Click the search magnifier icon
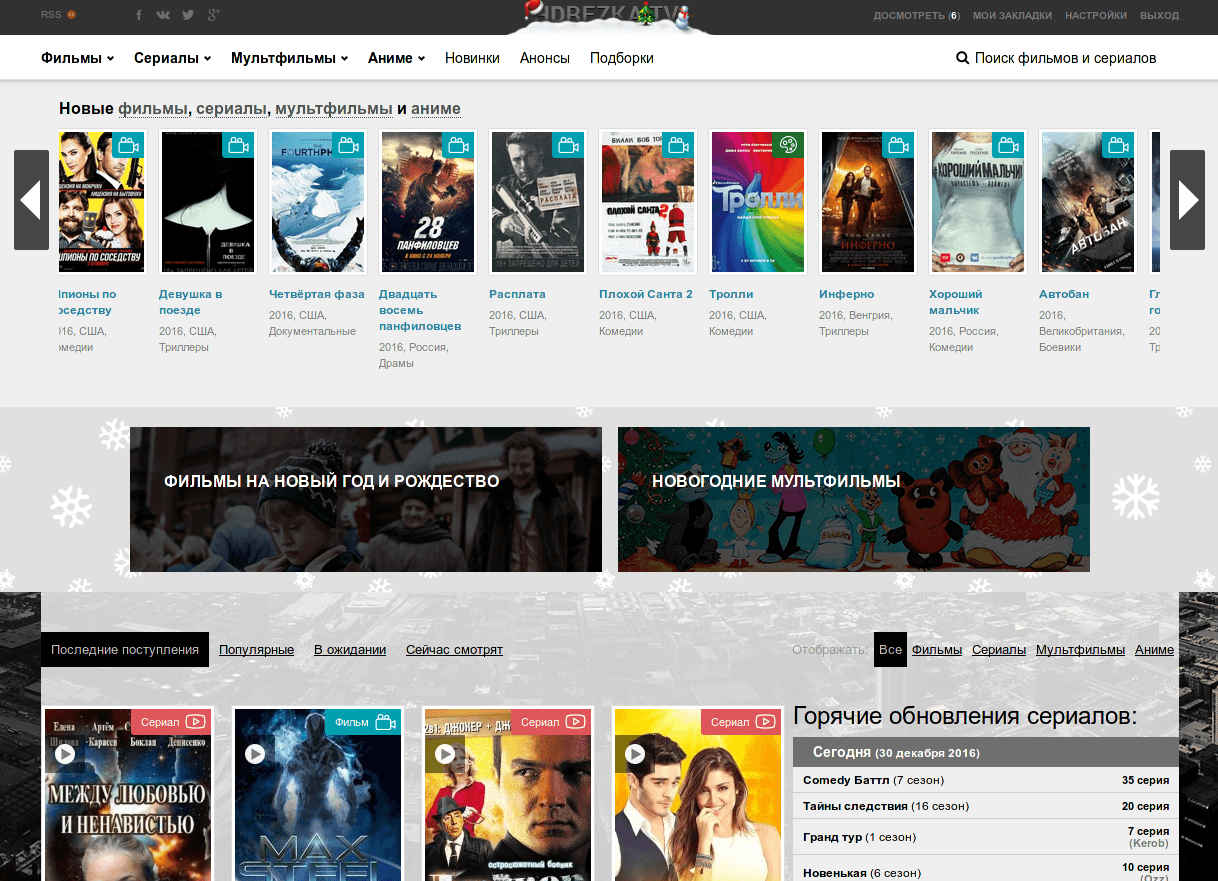The image size is (1218, 881). click(962, 58)
